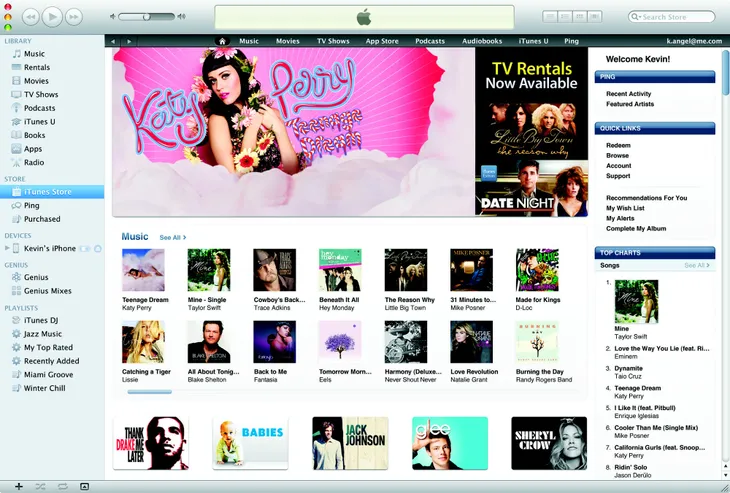Open the Movies store tab
Viewport: 730px width, 493px height.
[288, 41]
